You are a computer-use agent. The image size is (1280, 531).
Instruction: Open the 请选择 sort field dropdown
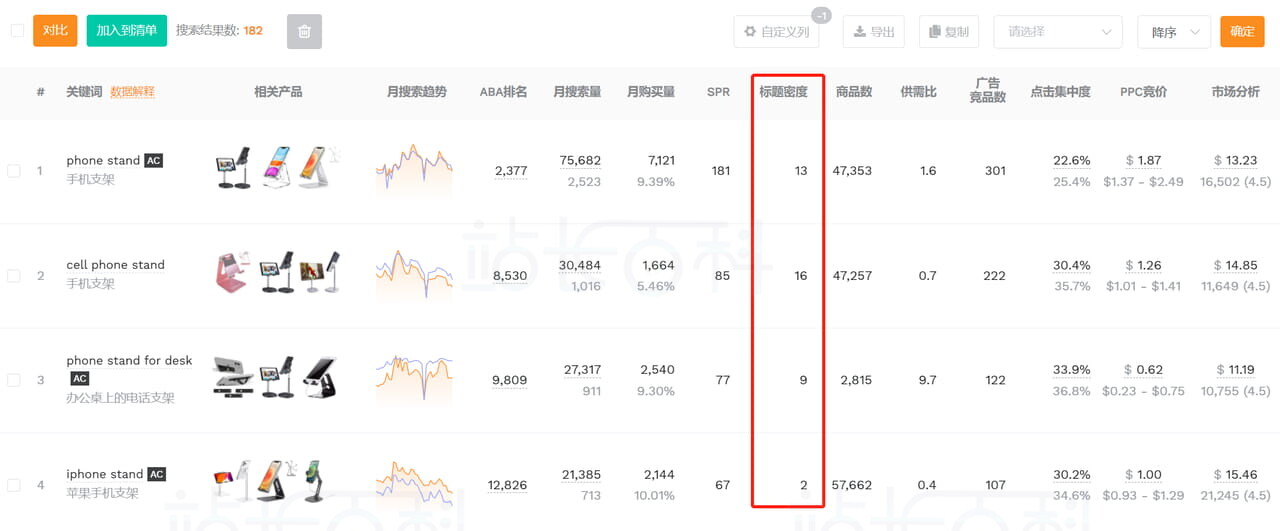pos(1058,32)
